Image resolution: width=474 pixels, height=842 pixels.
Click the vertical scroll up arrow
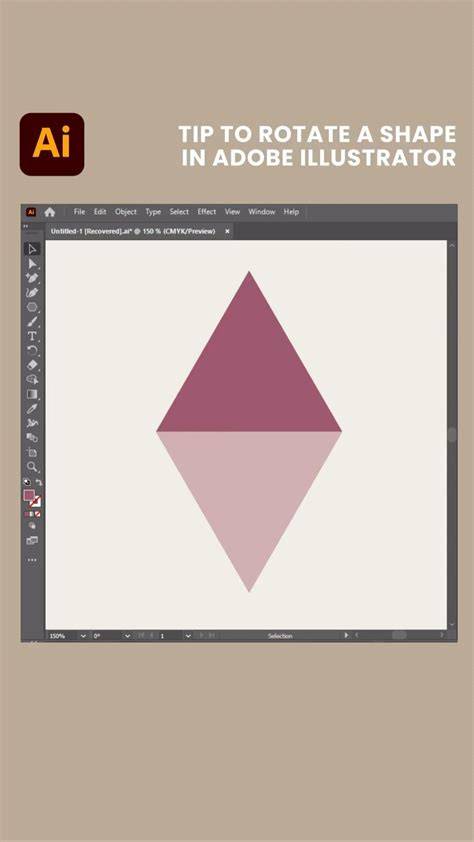(x=452, y=245)
